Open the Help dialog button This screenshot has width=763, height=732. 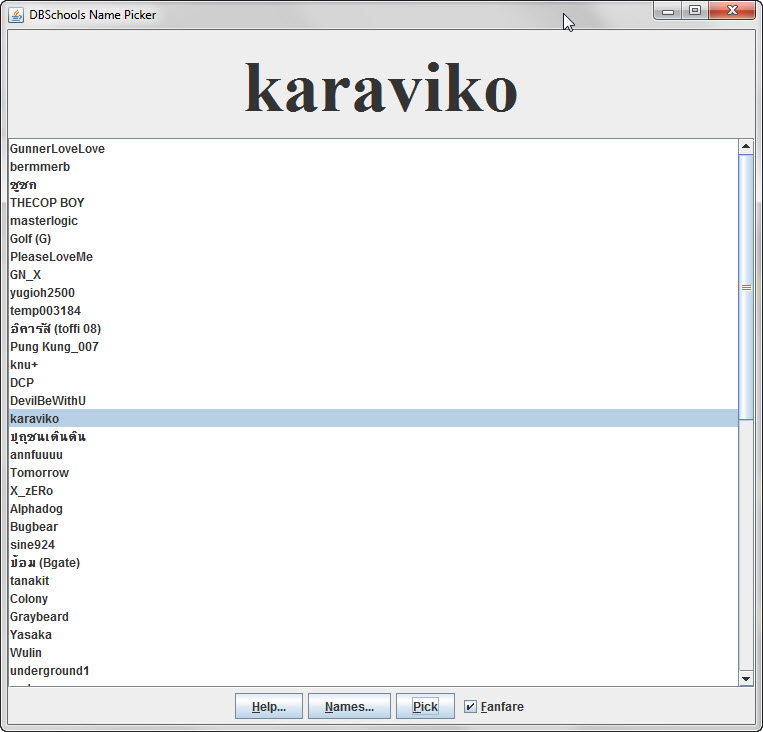pyautogui.click(x=269, y=706)
